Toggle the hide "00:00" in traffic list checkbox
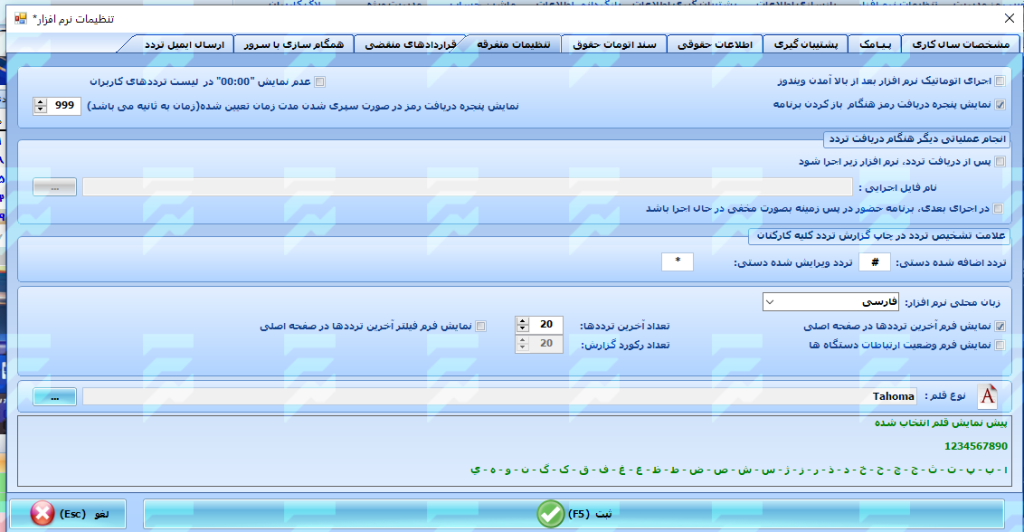Screen dimensions: 1024x532 (320, 82)
